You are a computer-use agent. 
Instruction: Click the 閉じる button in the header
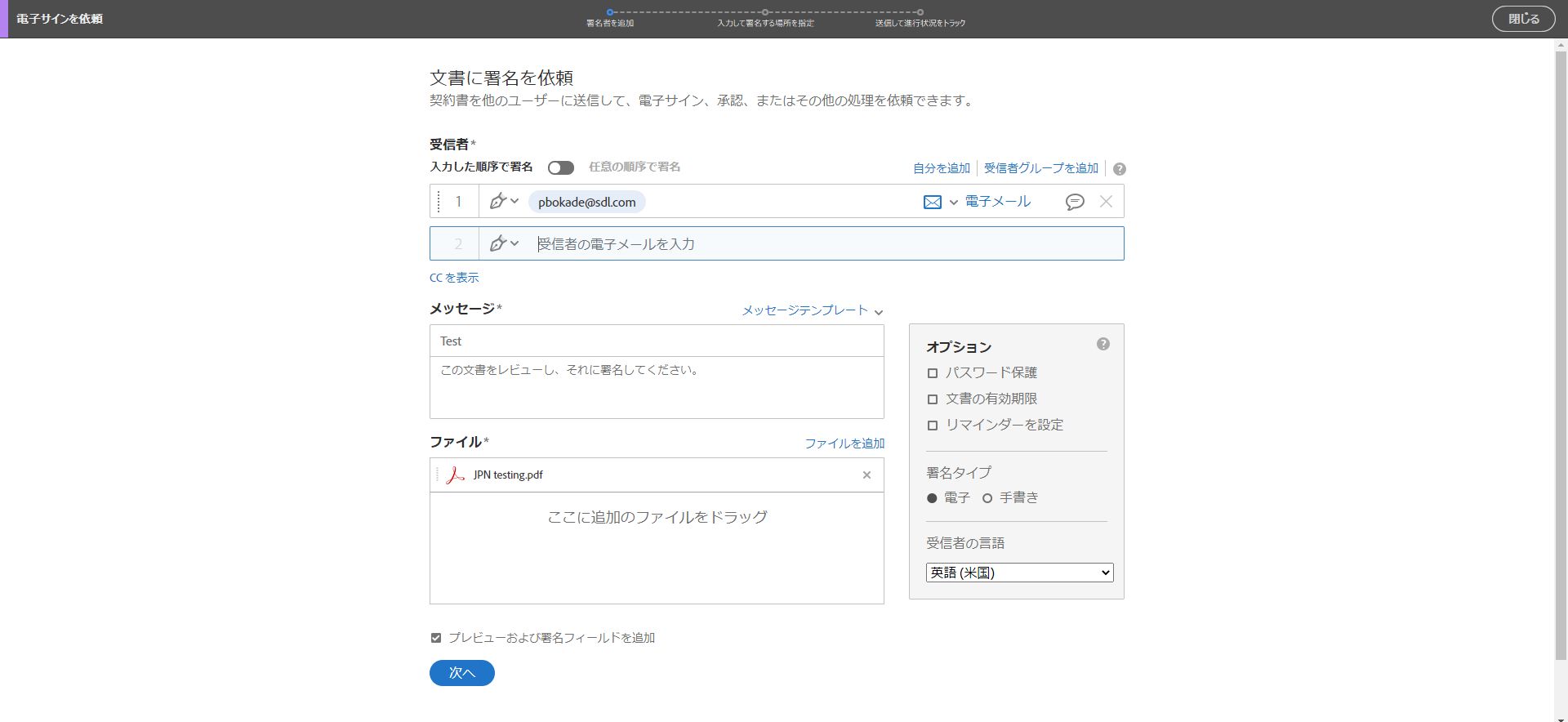point(1524,19)
